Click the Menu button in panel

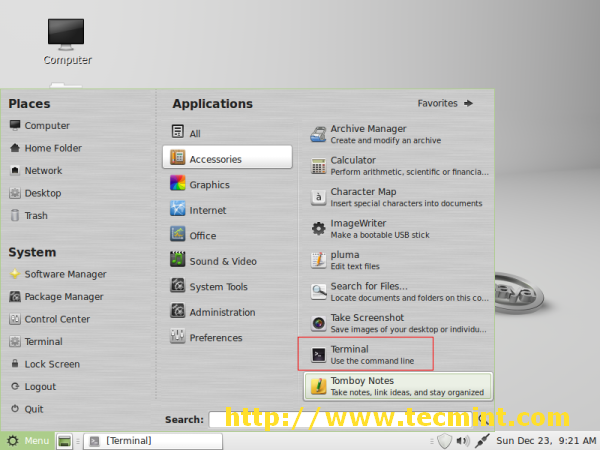(x=28, y=441)
